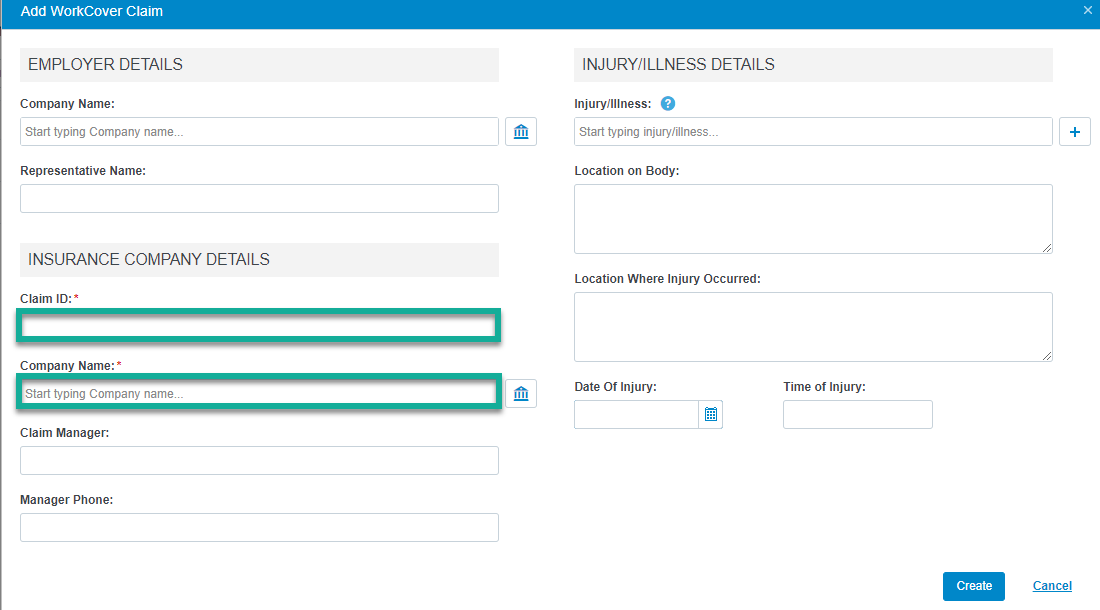Add new injury/illness with plus button
The width and height of the screenshot is (1100, 610).
[1074, 132]
